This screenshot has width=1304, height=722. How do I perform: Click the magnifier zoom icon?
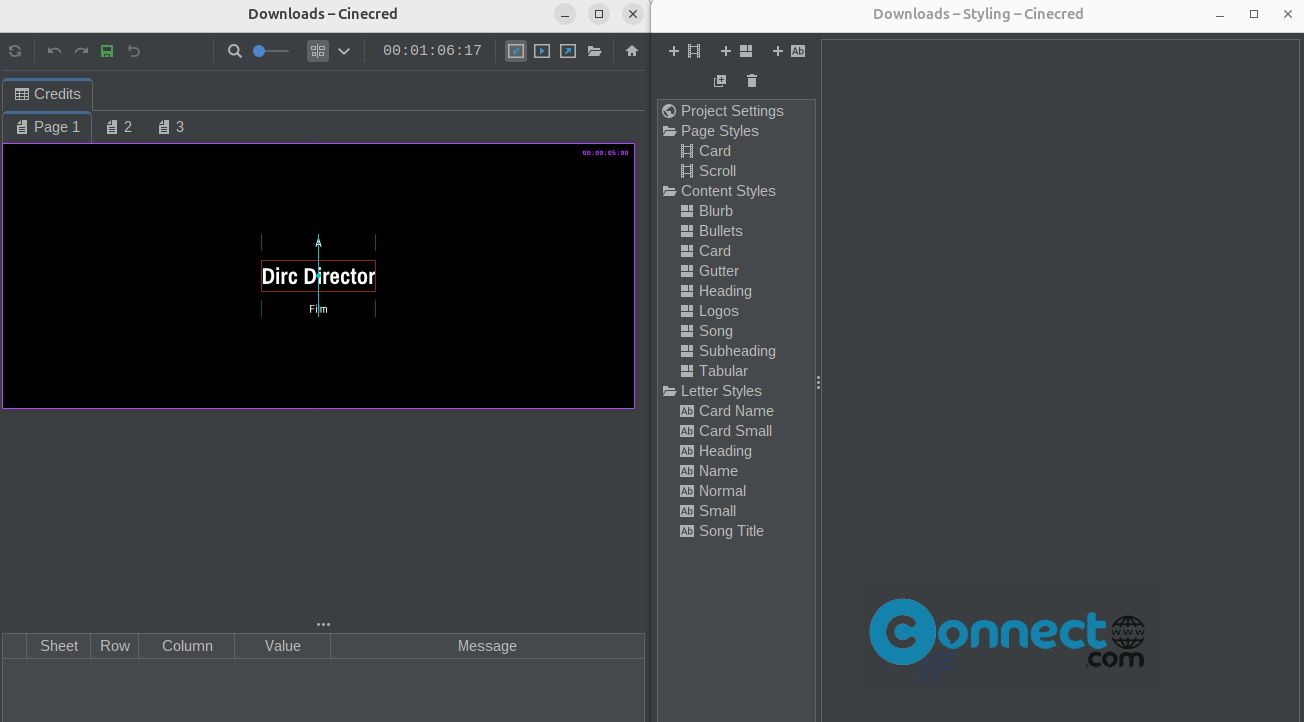(235, 51)
